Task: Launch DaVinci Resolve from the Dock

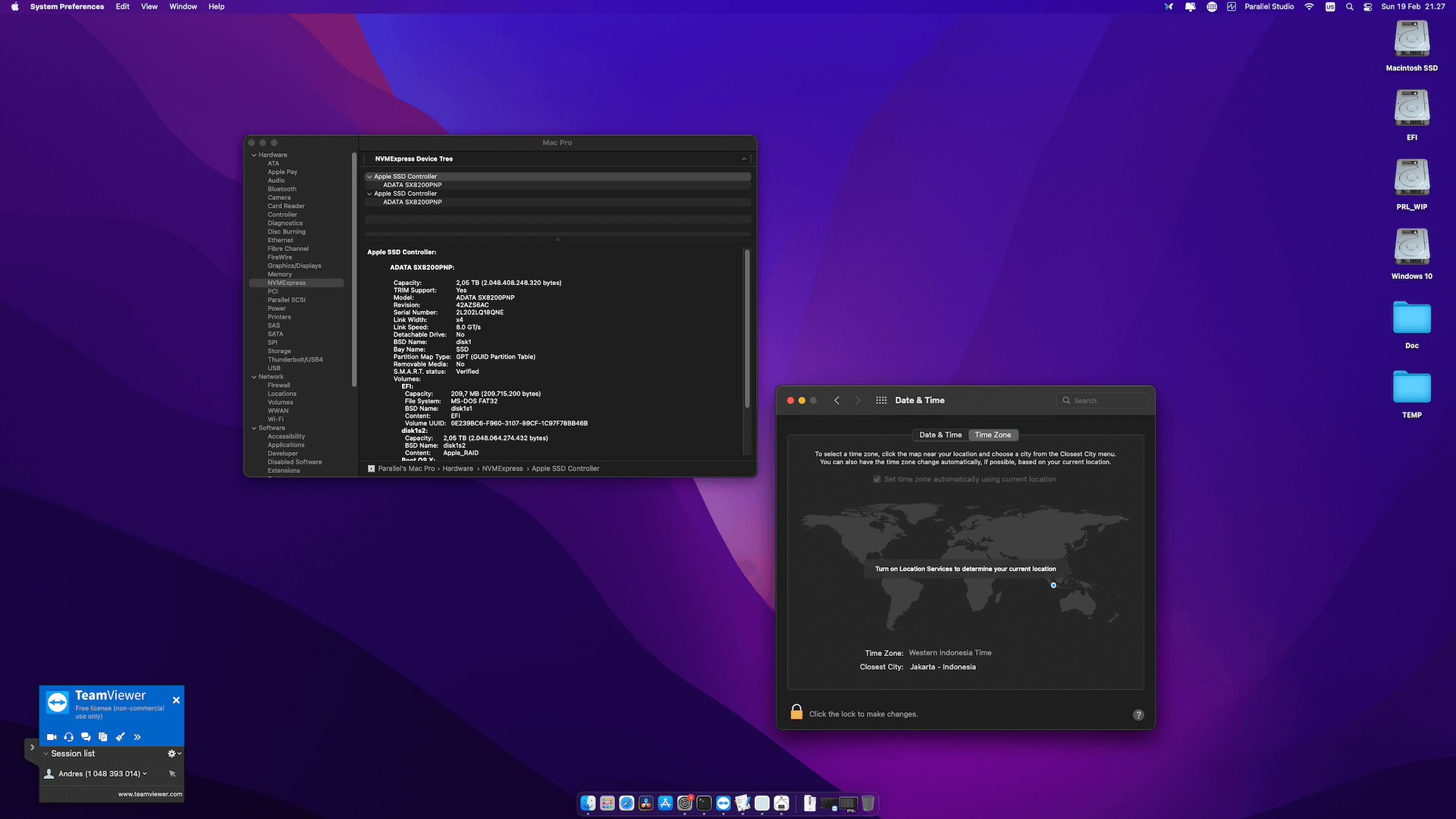Action: pos(646,803)
